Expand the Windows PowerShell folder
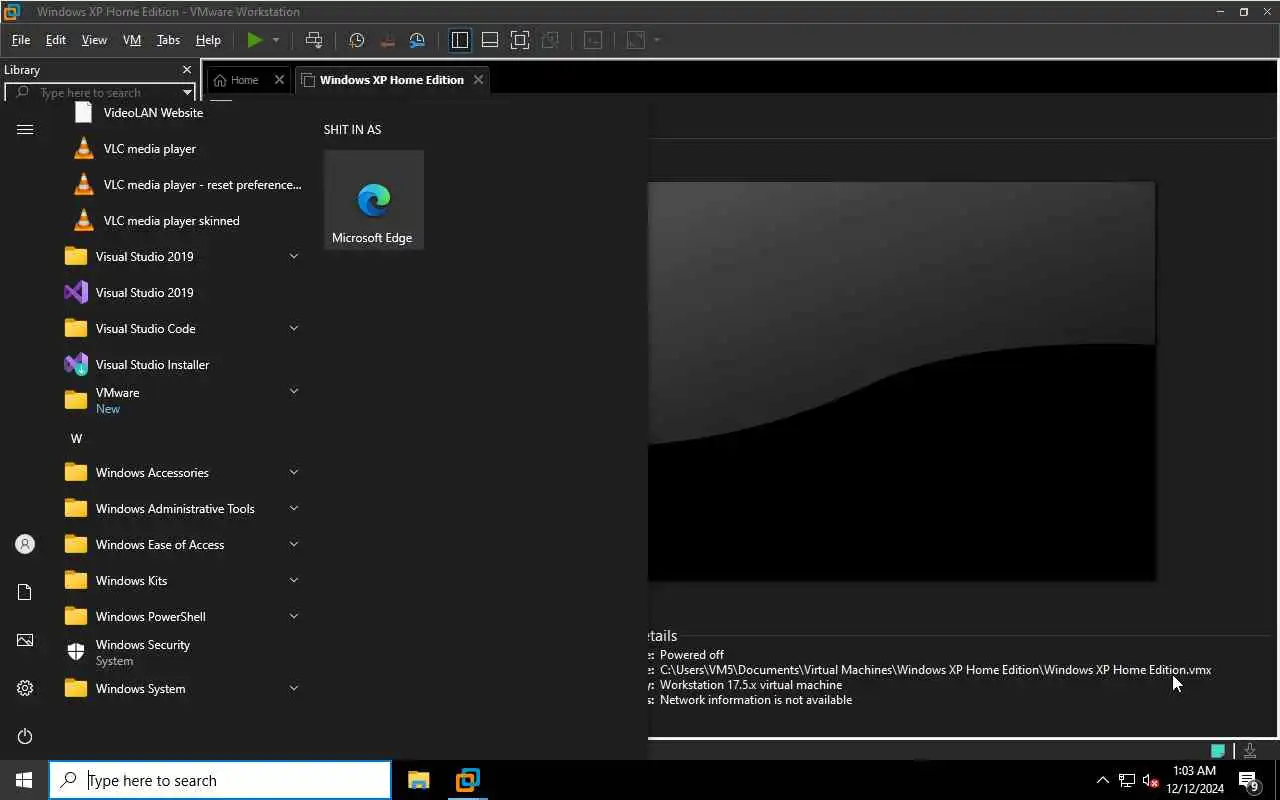 [x=180, y=616]
